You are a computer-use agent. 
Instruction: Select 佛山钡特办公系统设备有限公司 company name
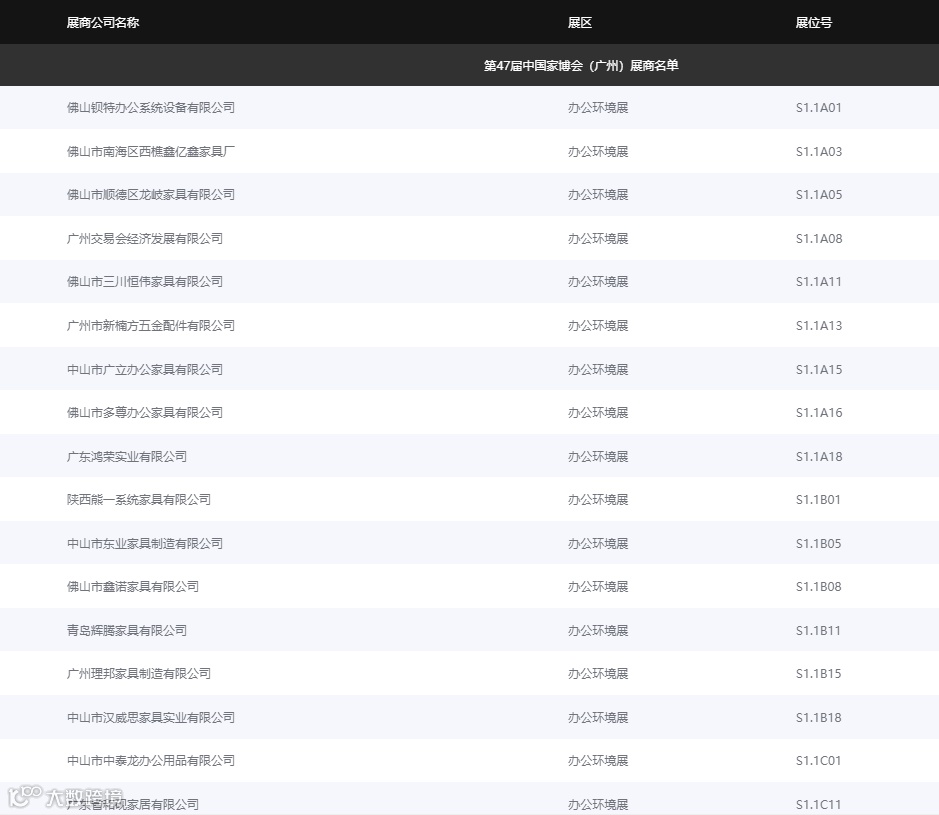coord(151,108)
